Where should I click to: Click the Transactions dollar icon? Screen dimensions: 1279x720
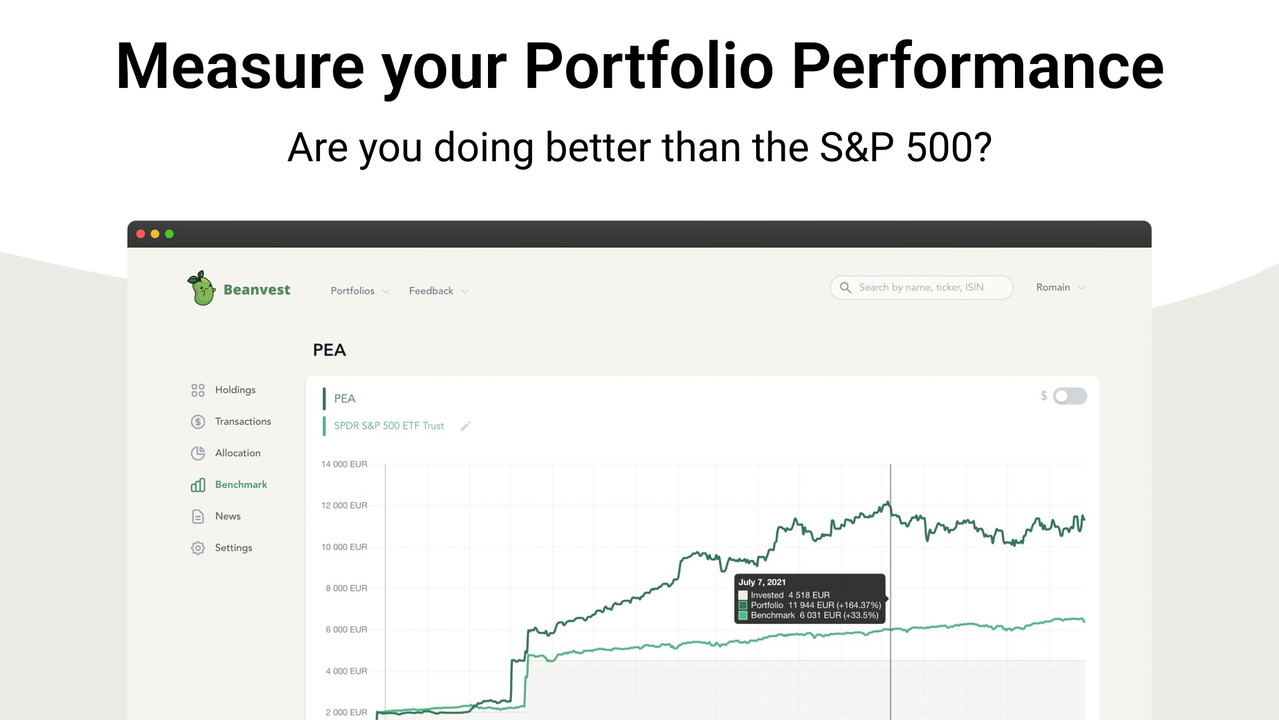[198, 422]
